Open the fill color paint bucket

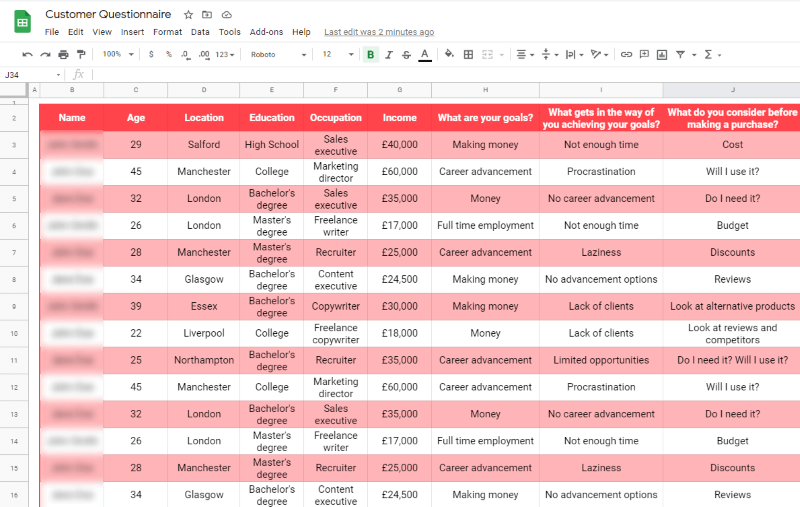[x=449, y=54]
